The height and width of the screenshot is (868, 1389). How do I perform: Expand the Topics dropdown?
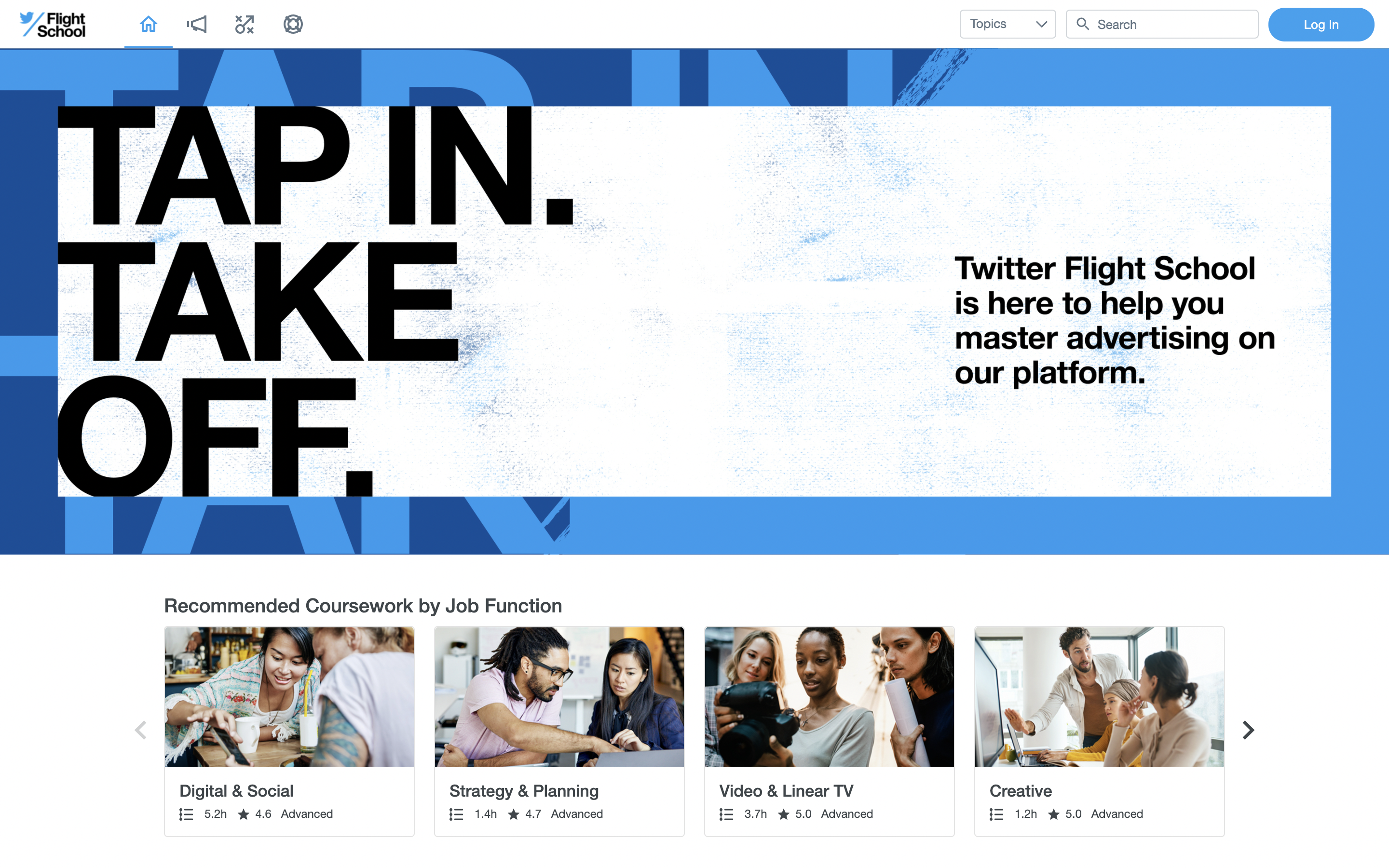pos(1008,24)
